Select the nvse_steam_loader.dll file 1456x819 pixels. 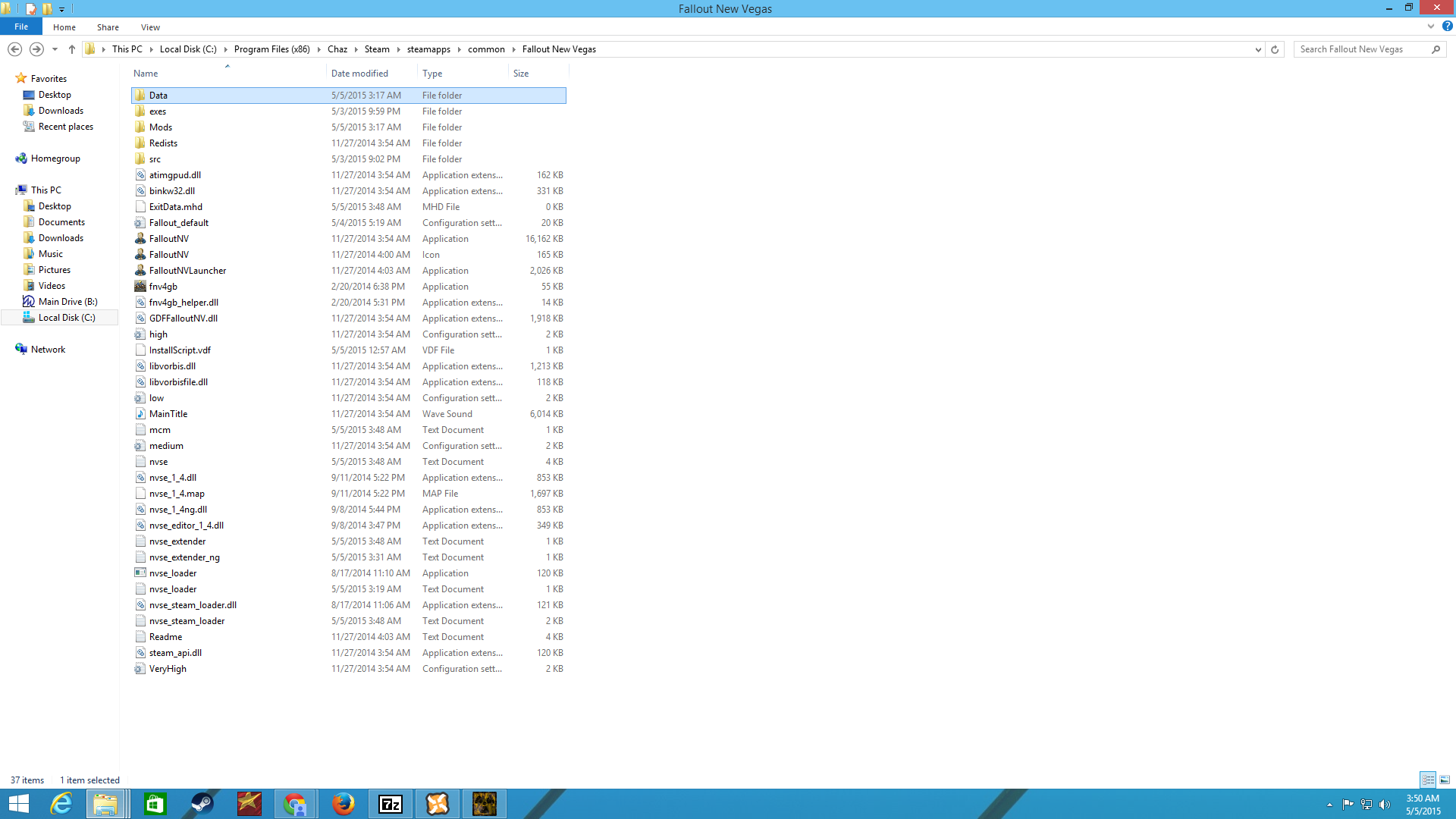(349, 605)
